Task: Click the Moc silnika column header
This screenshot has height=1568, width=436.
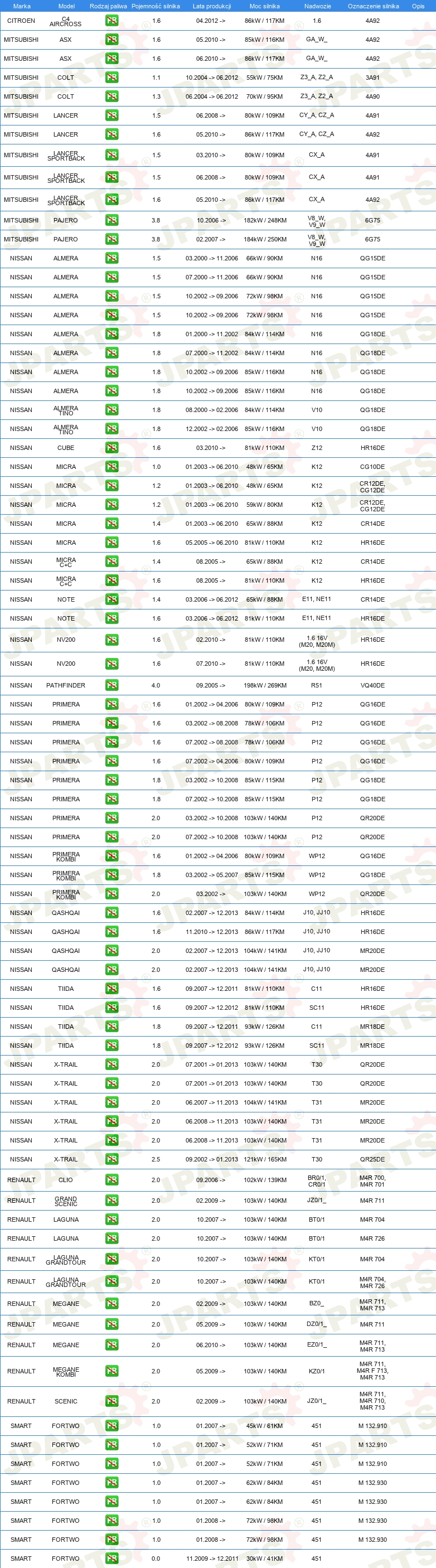Action: (265, 6)
